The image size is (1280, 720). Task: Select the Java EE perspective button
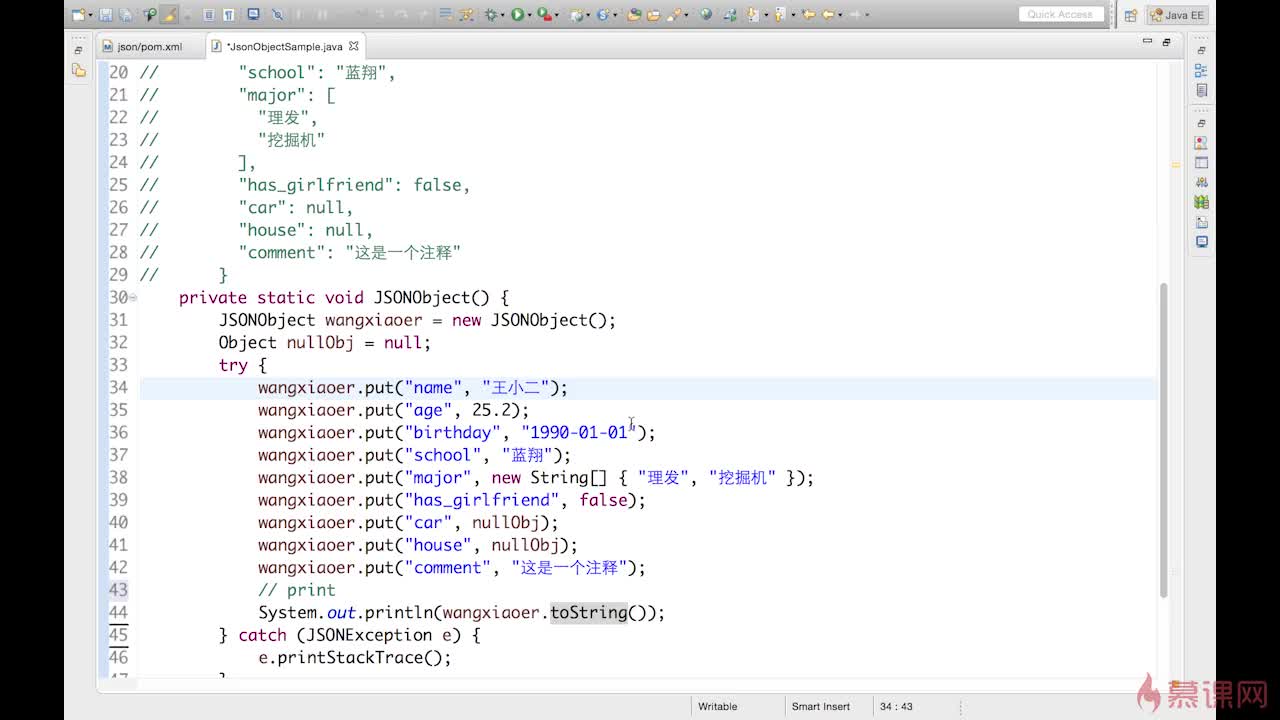(x=1178, y=15)
